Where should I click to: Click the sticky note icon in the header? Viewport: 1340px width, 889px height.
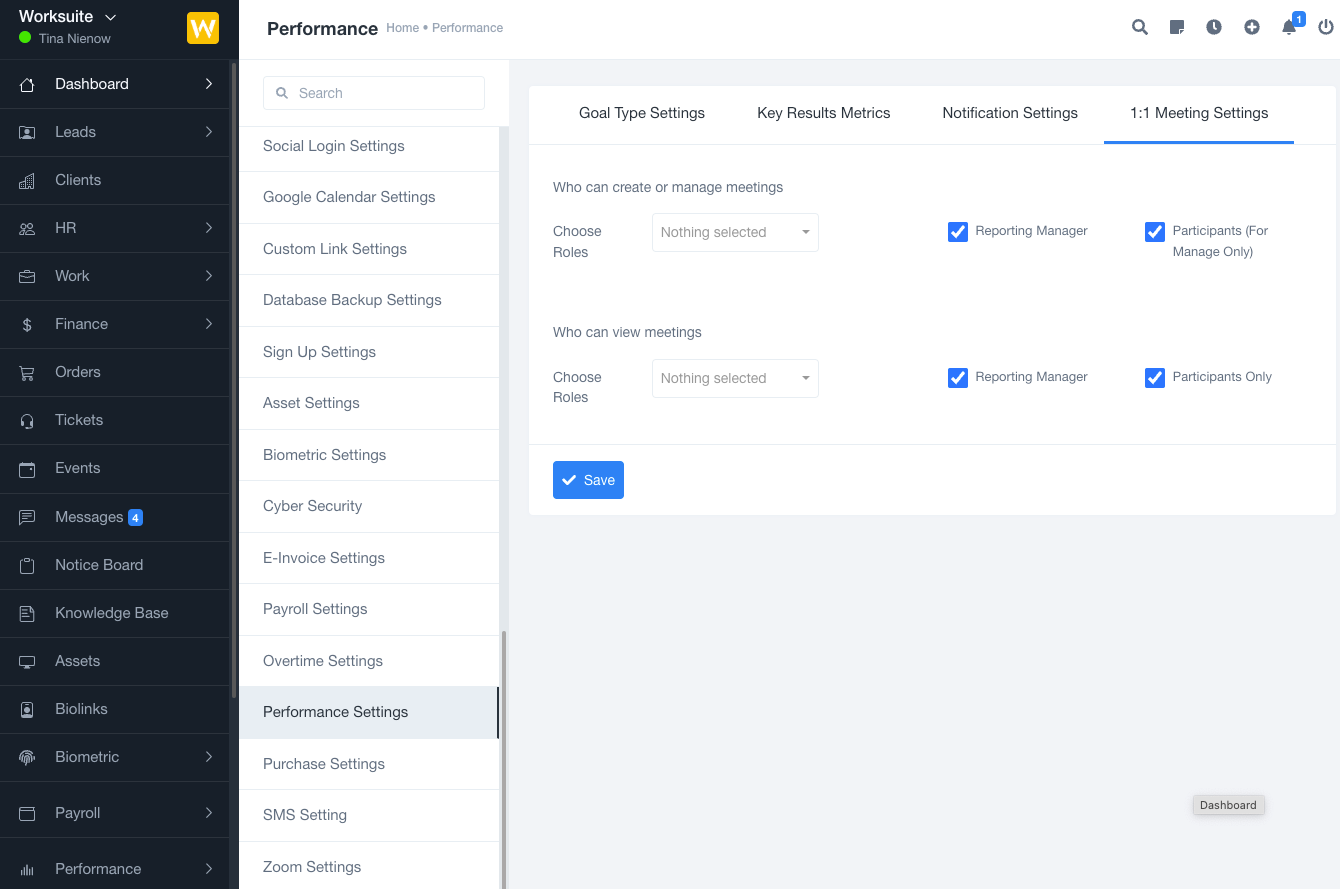tap(1176, 27)
